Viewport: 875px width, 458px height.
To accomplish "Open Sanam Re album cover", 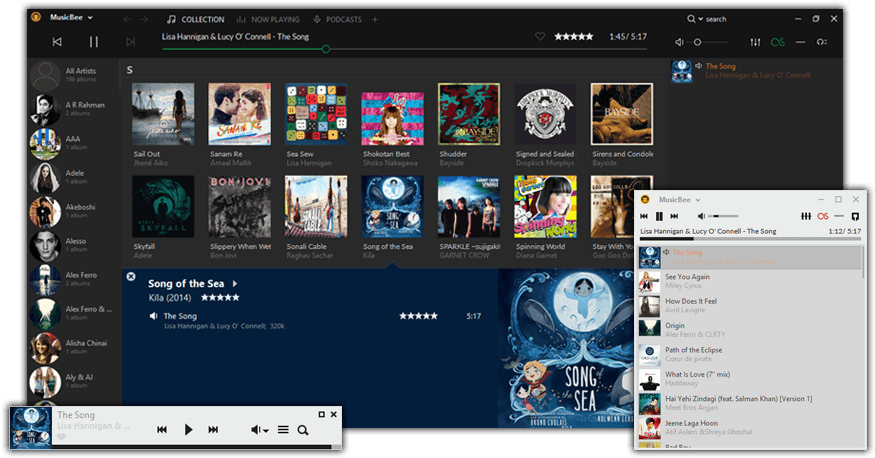I will 239,114.
